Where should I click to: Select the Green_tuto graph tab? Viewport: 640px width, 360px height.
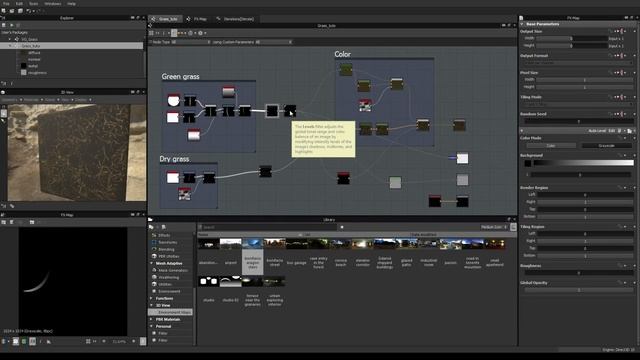click(x=165, y=19)
